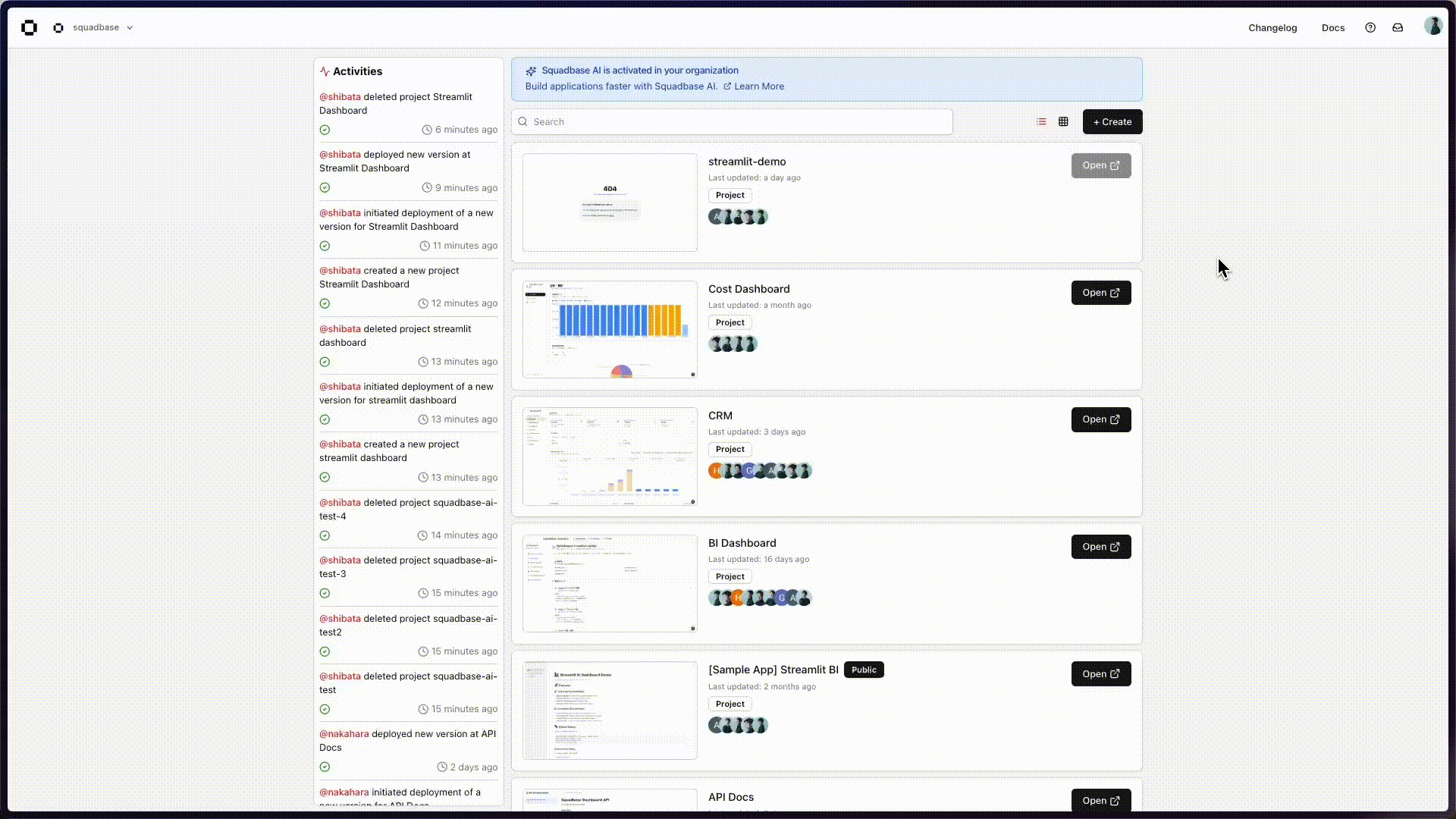
Task: Click the success check icon for 12 minutes ago
Action: [325, 304]
